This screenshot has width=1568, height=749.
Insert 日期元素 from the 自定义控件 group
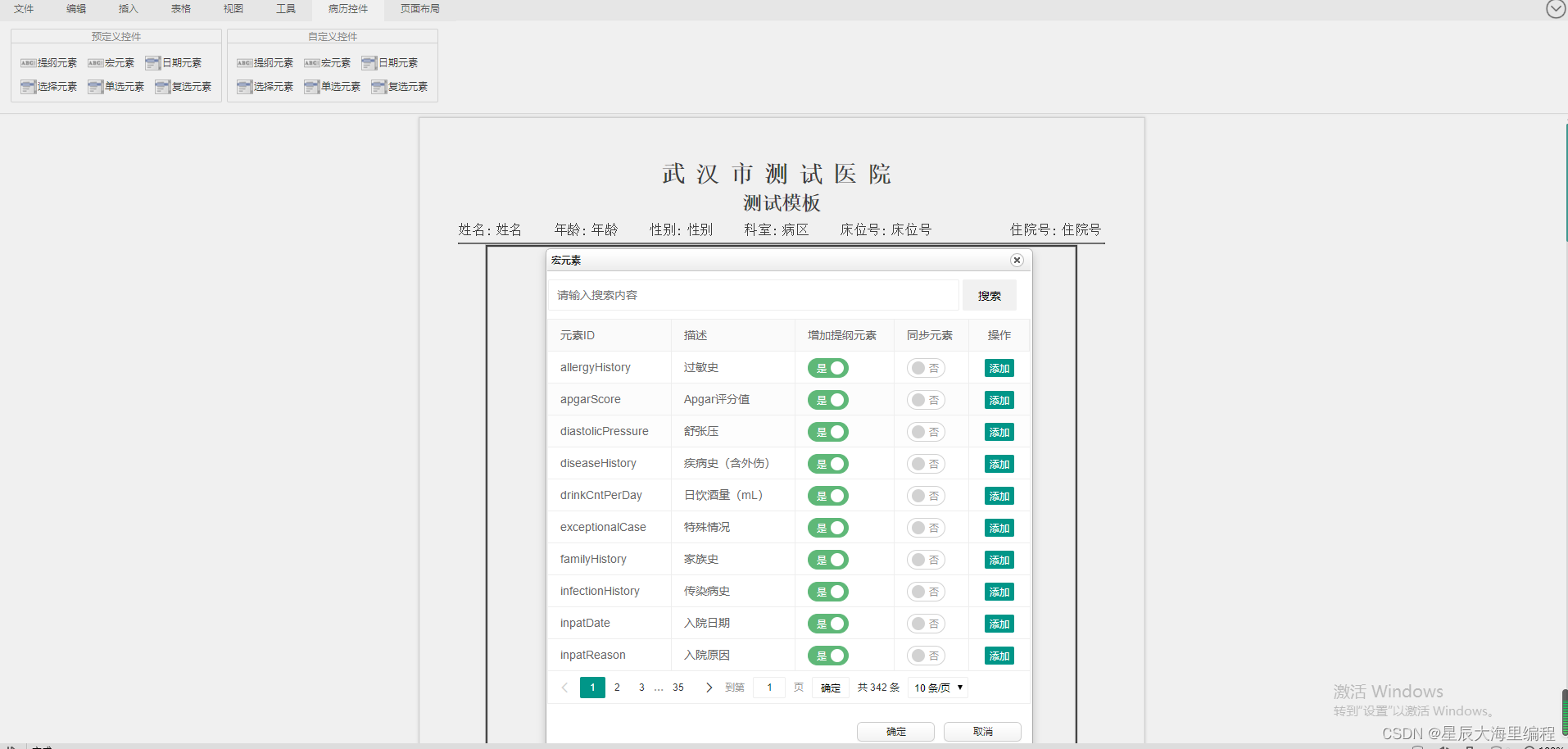(389, 63)
